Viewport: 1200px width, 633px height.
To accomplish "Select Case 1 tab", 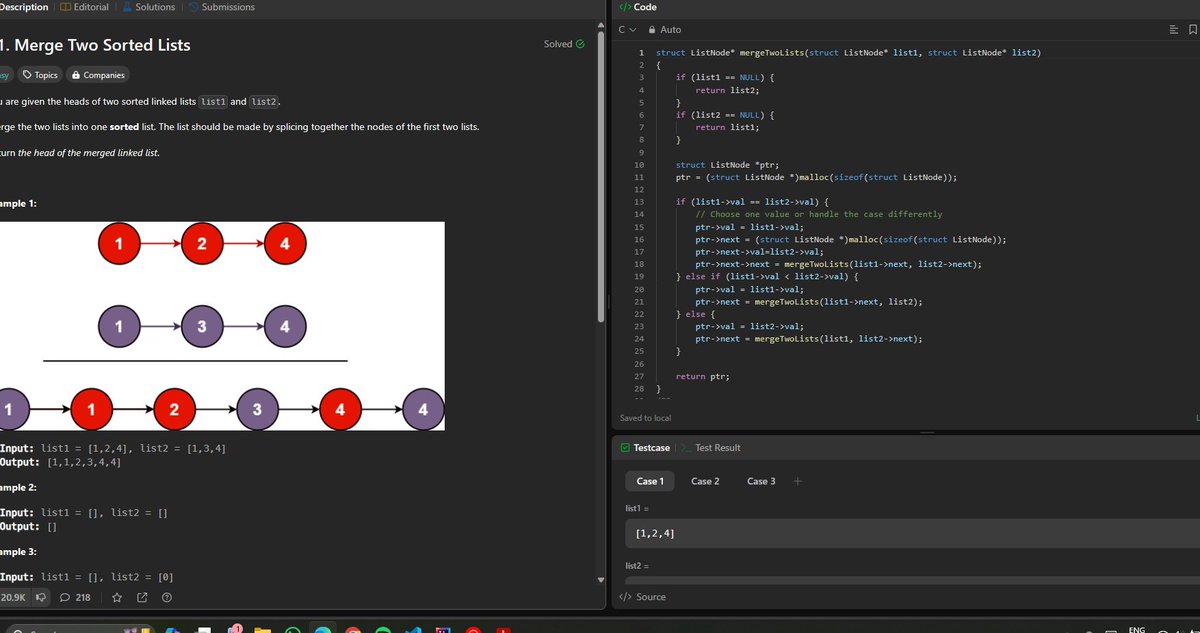I will 650,481.
